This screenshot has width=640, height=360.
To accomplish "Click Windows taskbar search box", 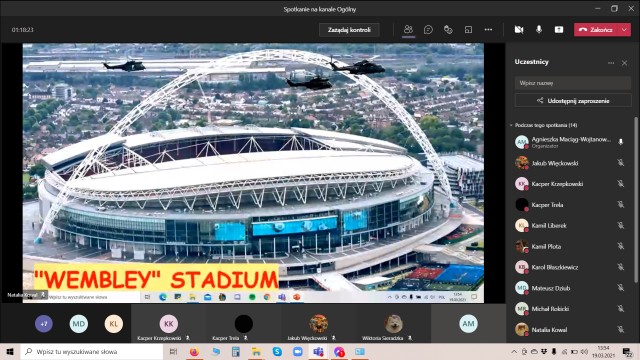I will (x=91, y=351).
